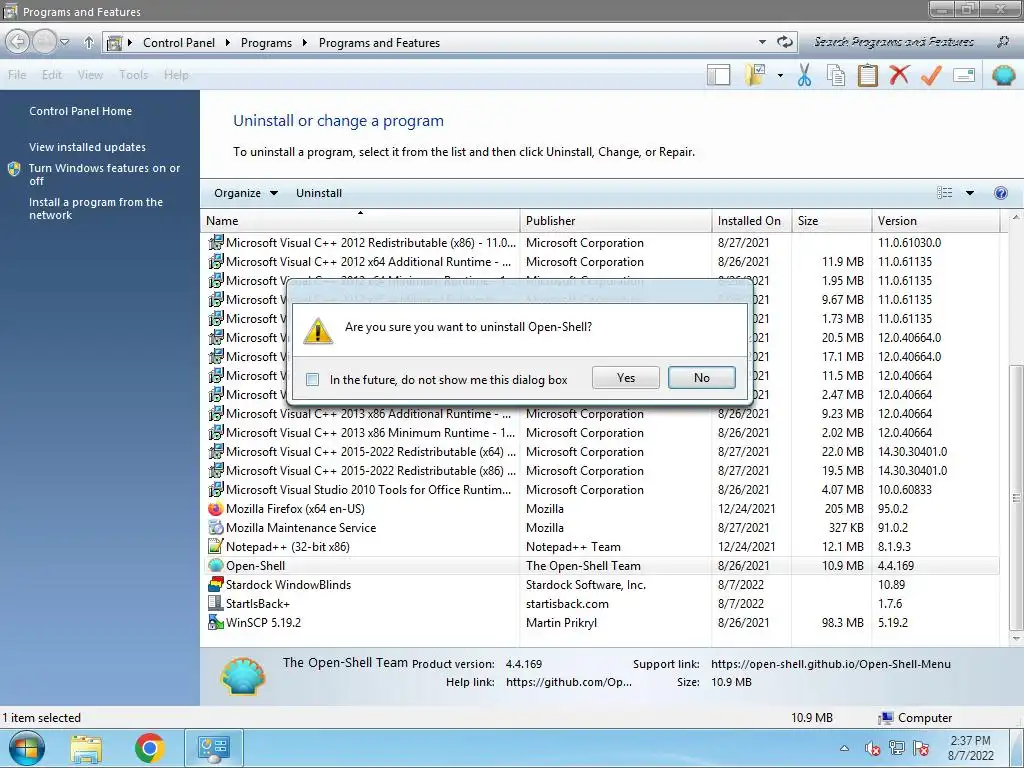Screen dimensions: 1024x768
Task: Expand breadcrumb arrow after Control Panel
Action: [227, 42]
